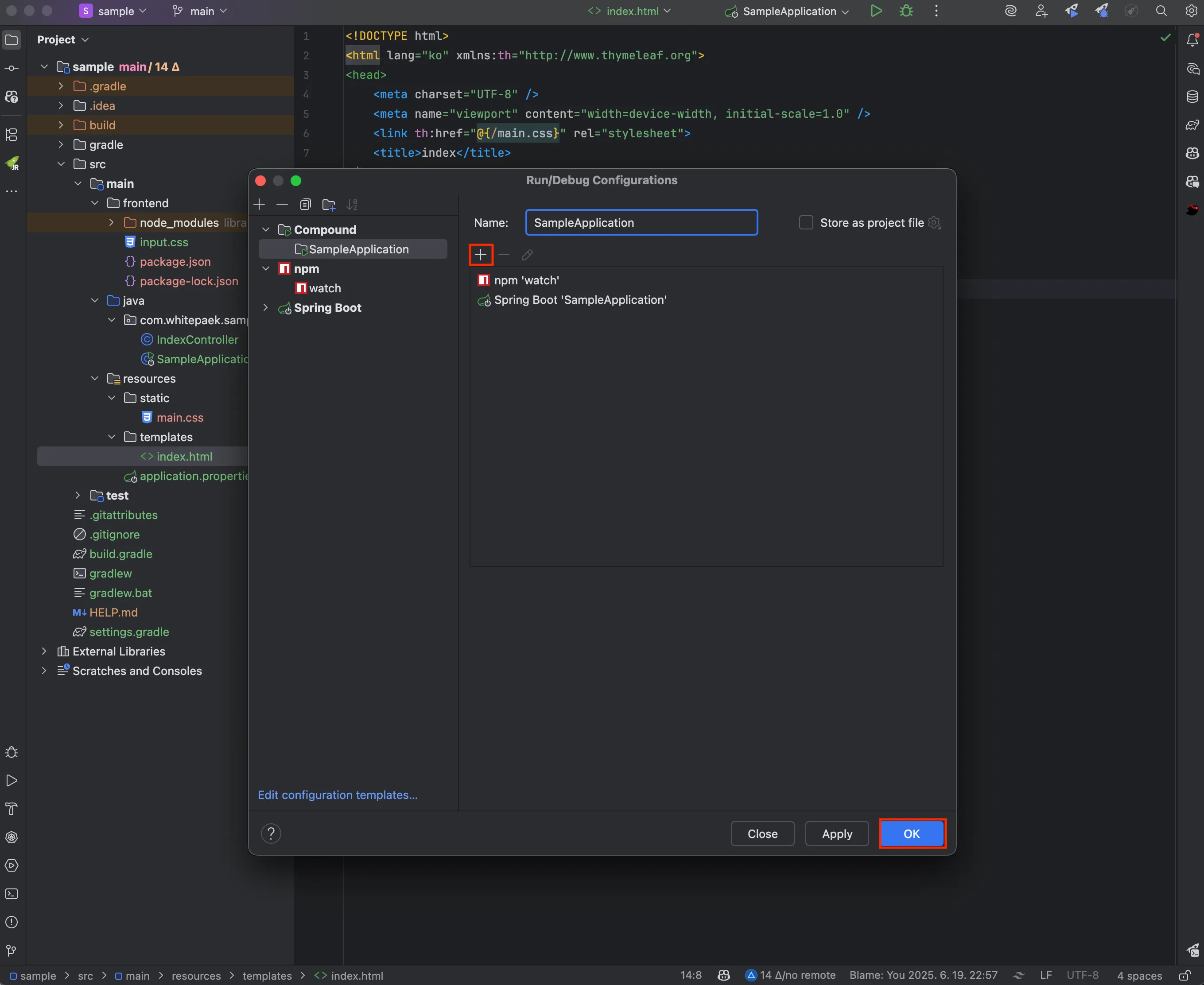Open Search Everywhere magnifier icon

(1161, 11)
